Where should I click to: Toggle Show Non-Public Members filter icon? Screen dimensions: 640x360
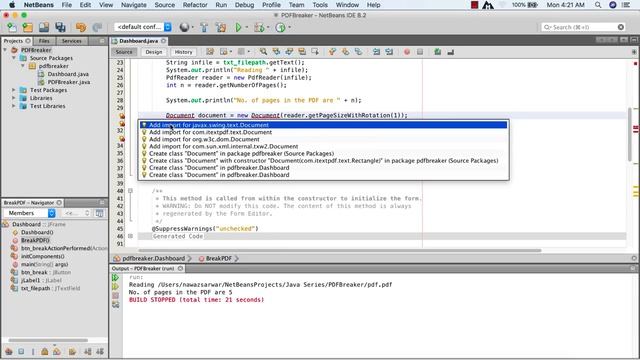tap(44, 351)
